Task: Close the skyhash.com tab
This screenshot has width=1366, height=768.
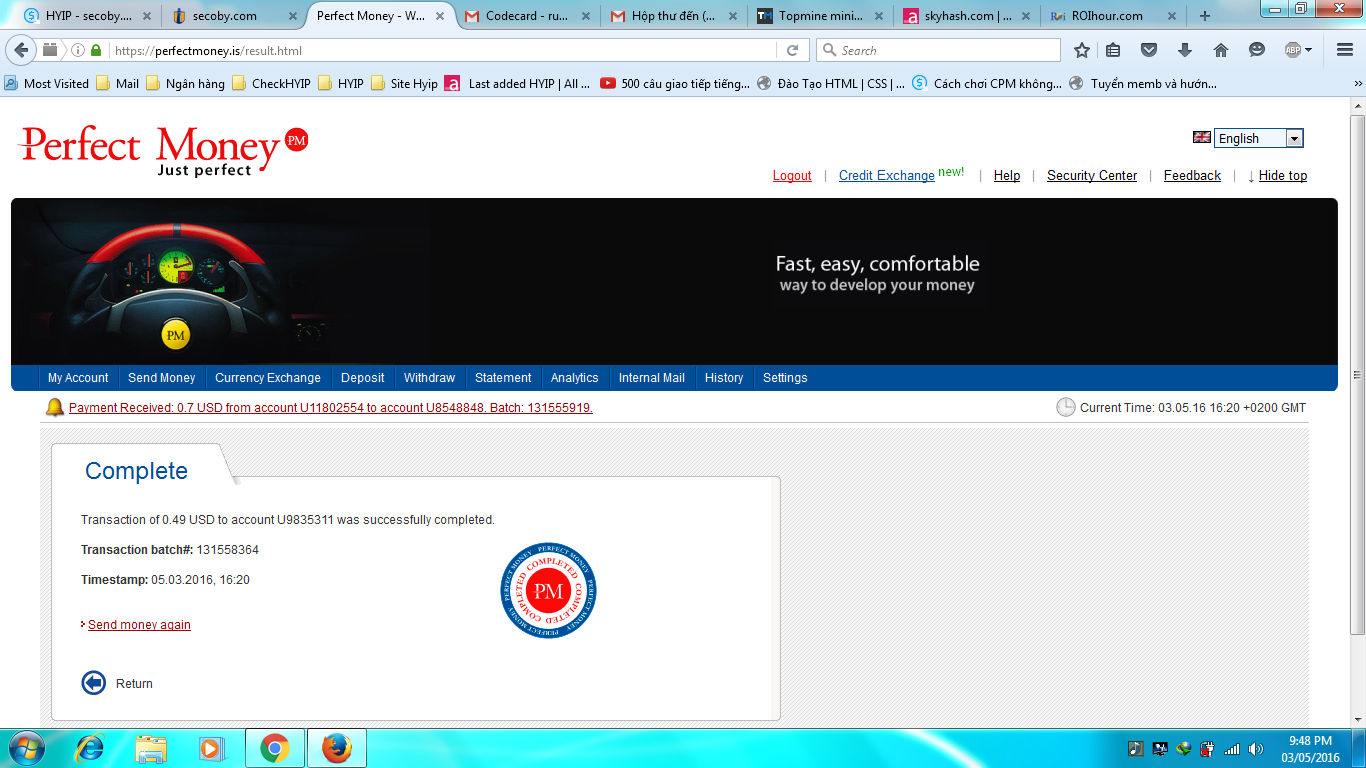Action: (x=1027, y=16)
